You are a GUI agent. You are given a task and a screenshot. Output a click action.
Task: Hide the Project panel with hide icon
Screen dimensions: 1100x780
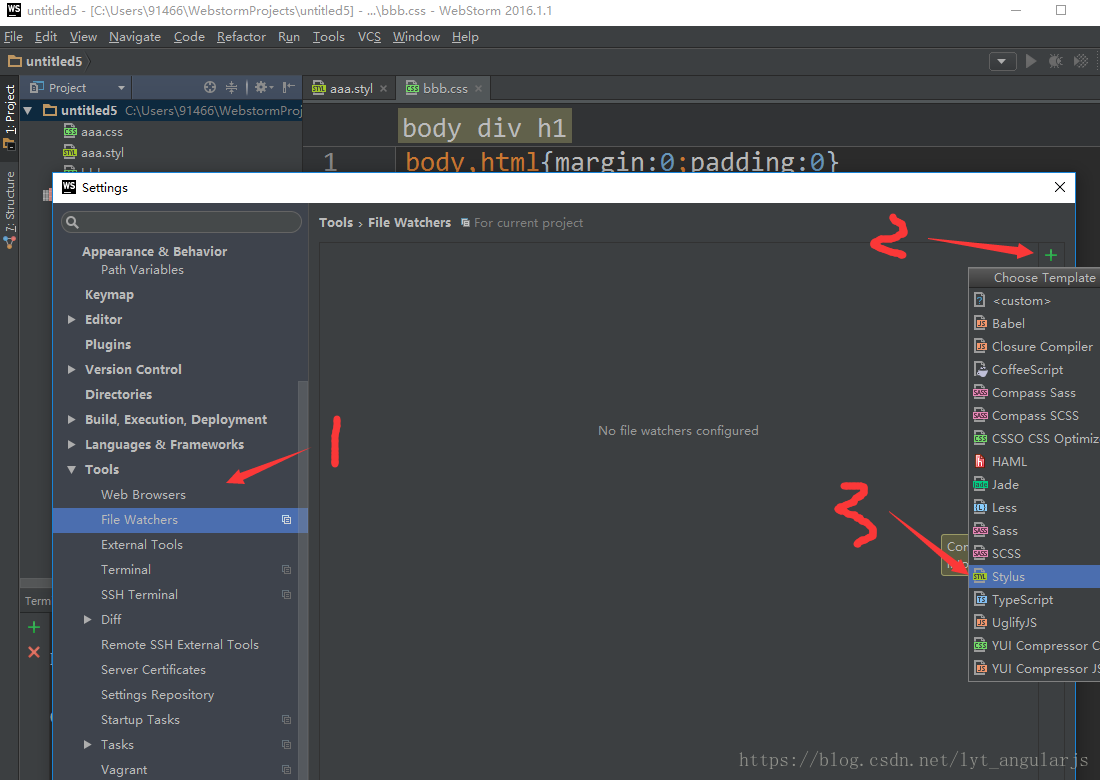[288, 87]
